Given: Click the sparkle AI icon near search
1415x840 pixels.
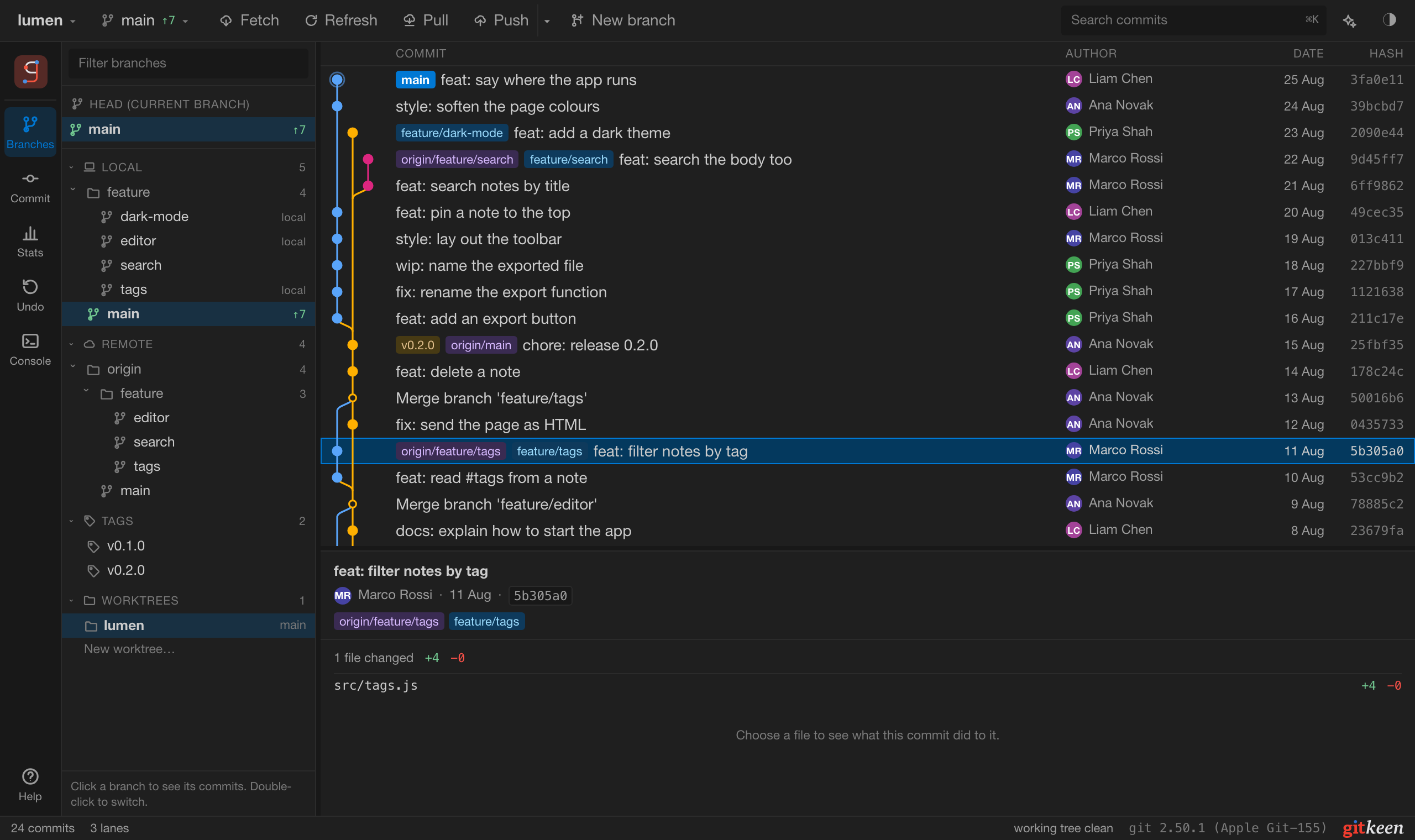Looking at the screenshot, I should pos(1349,20).
